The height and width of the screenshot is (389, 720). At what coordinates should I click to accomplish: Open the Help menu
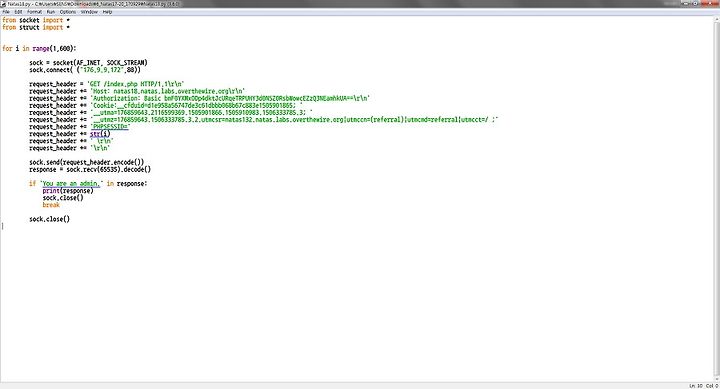tap(107, 12)
